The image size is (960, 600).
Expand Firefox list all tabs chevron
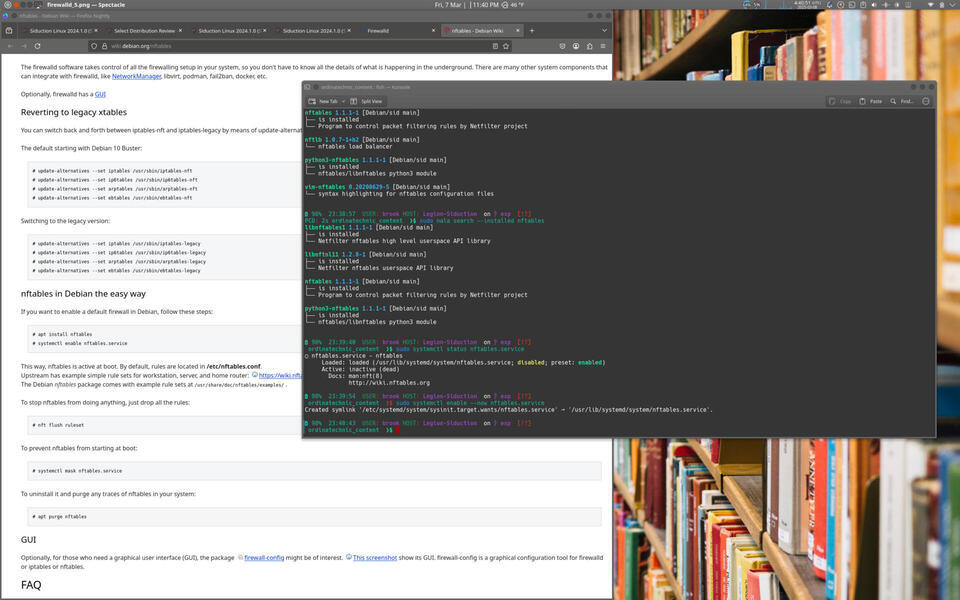(604, 31)
